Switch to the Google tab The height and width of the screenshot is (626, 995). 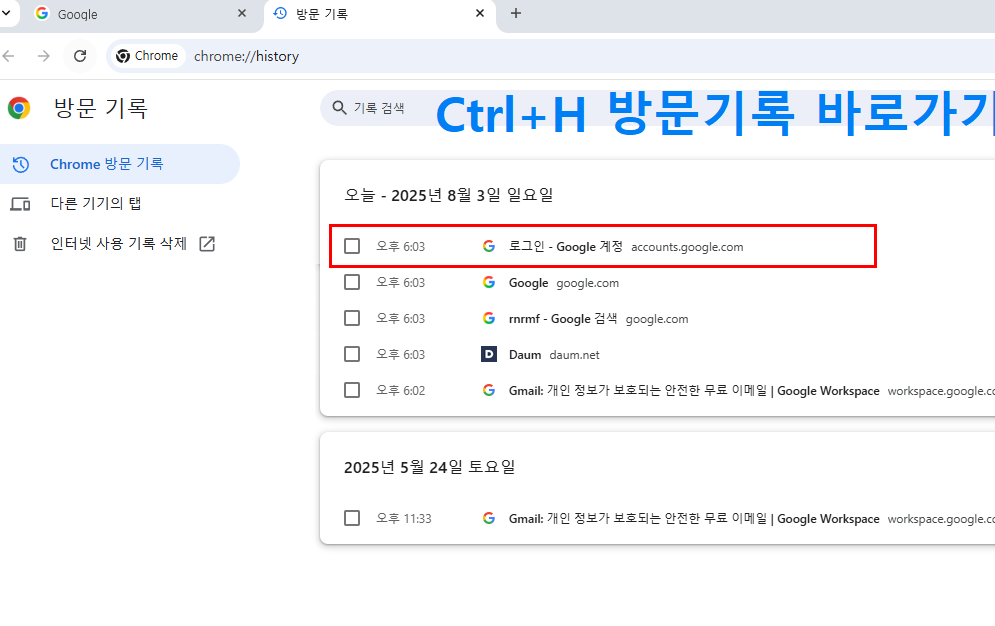coord(135,14)
